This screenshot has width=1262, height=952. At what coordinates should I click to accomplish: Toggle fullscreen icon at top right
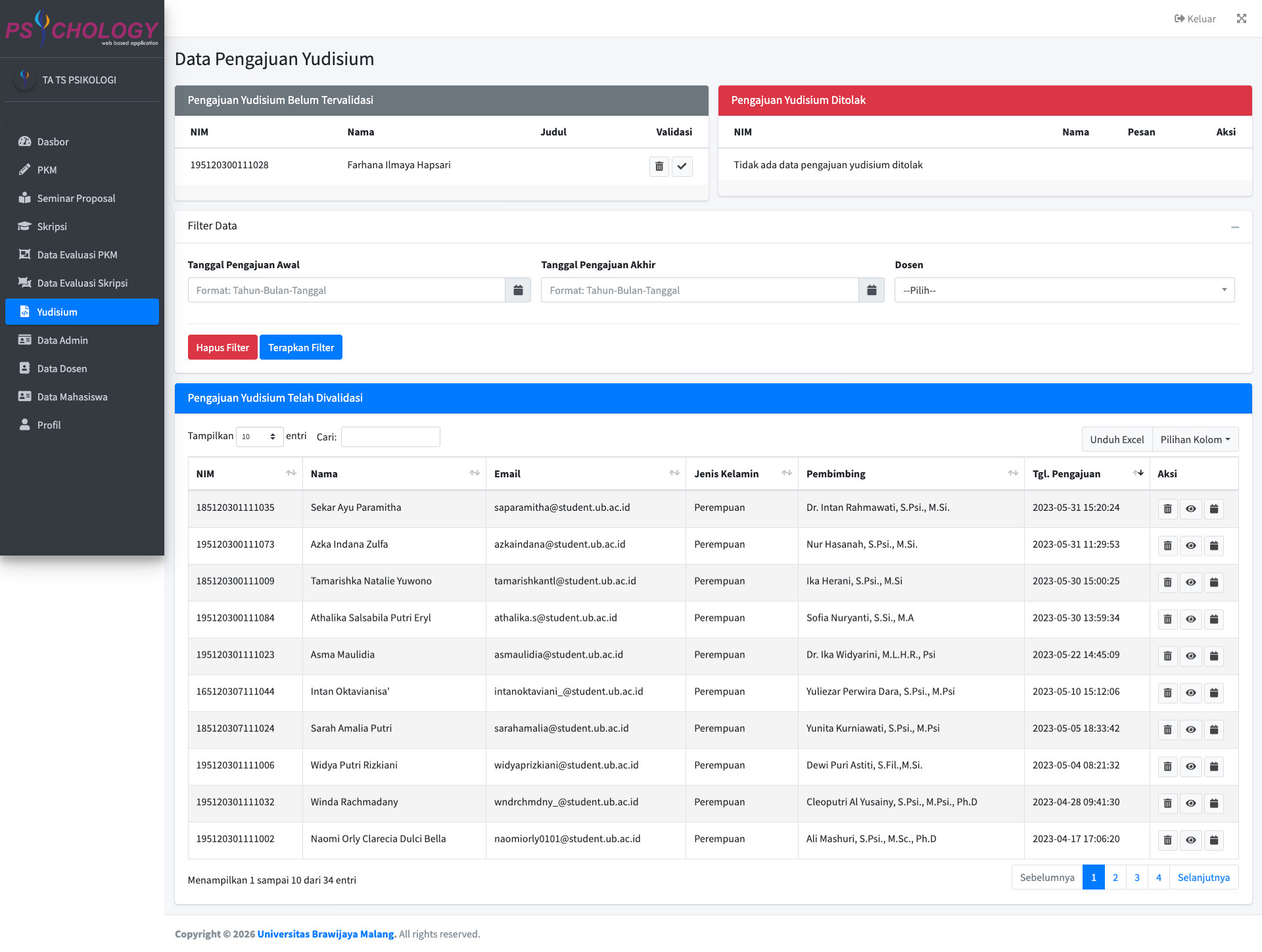click(1241, 18)
